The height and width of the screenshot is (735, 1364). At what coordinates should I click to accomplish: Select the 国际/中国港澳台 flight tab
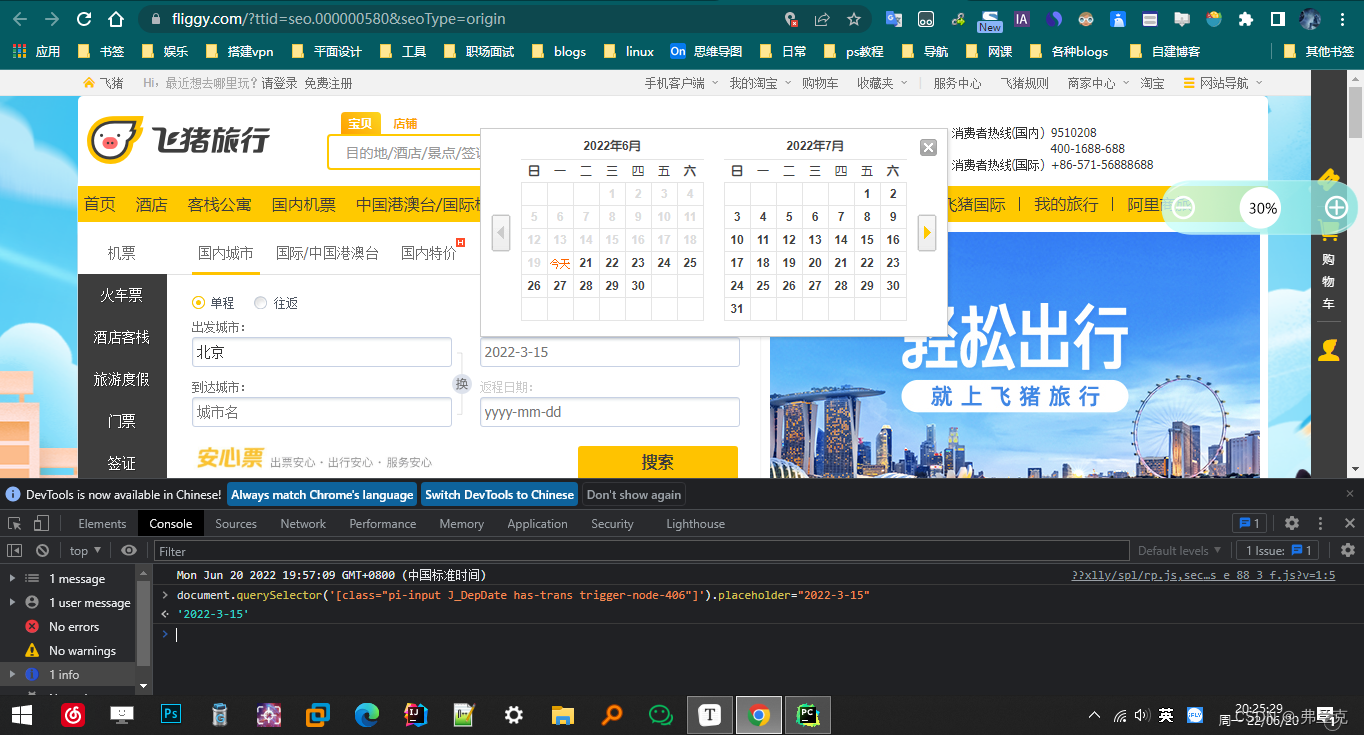coord(327,253)
